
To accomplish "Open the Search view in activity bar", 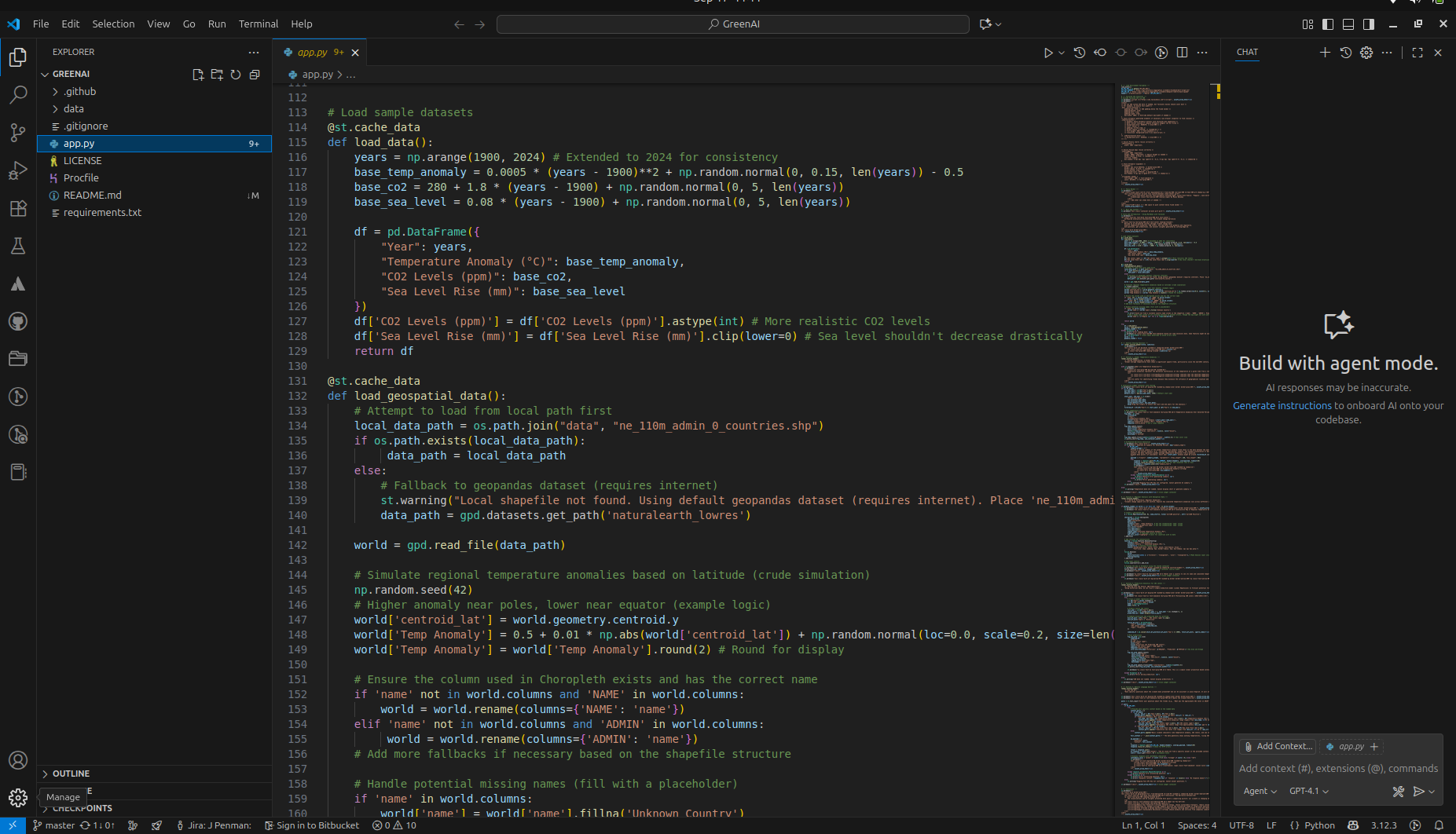I will (18, 95).
